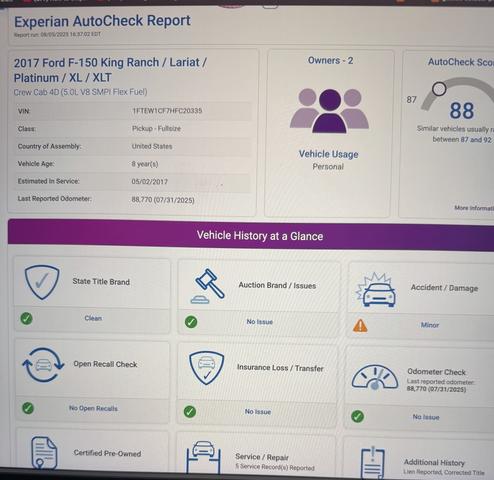Click the Certified Pre-Owned label

107,453
